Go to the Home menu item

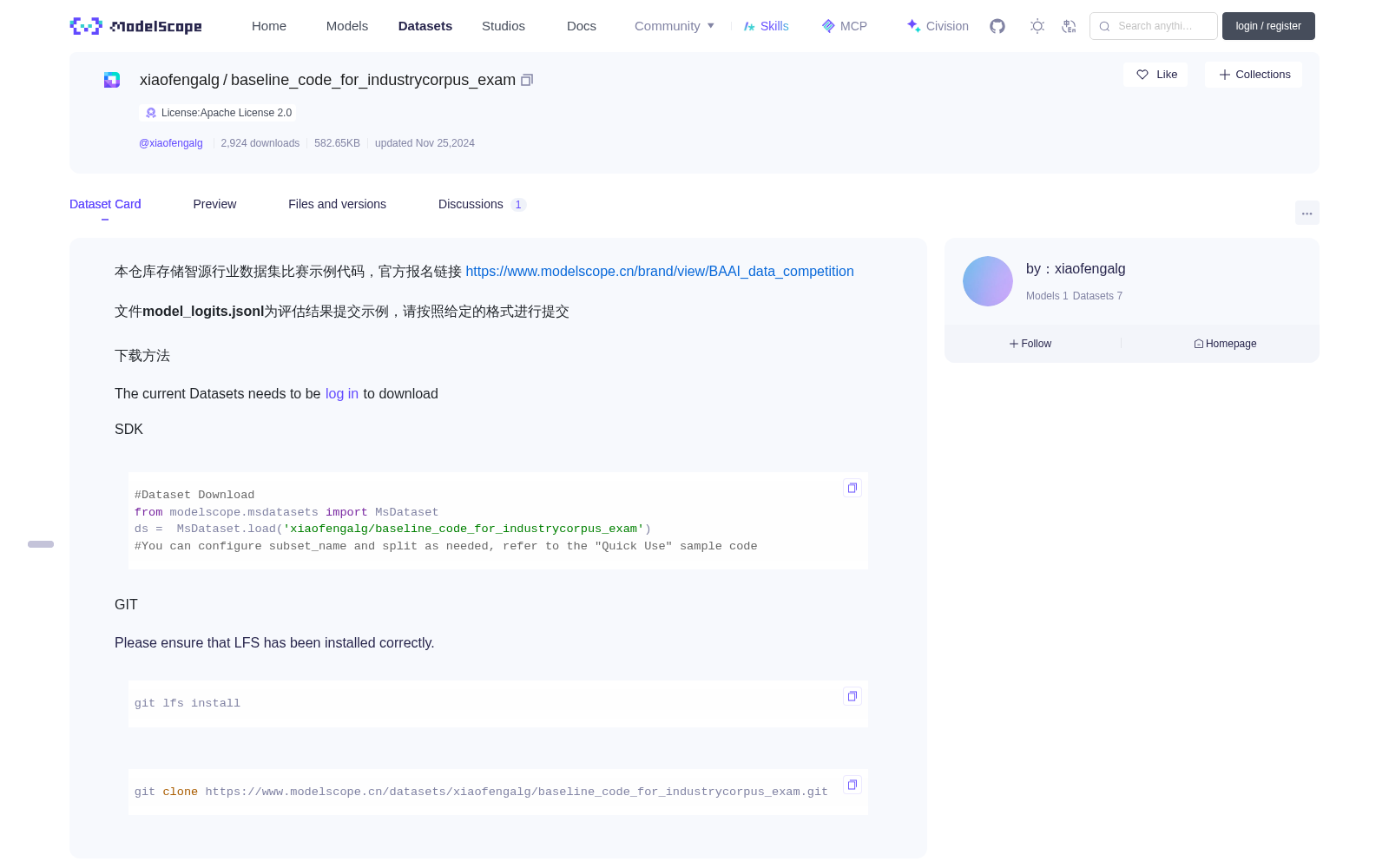(269, 26)
